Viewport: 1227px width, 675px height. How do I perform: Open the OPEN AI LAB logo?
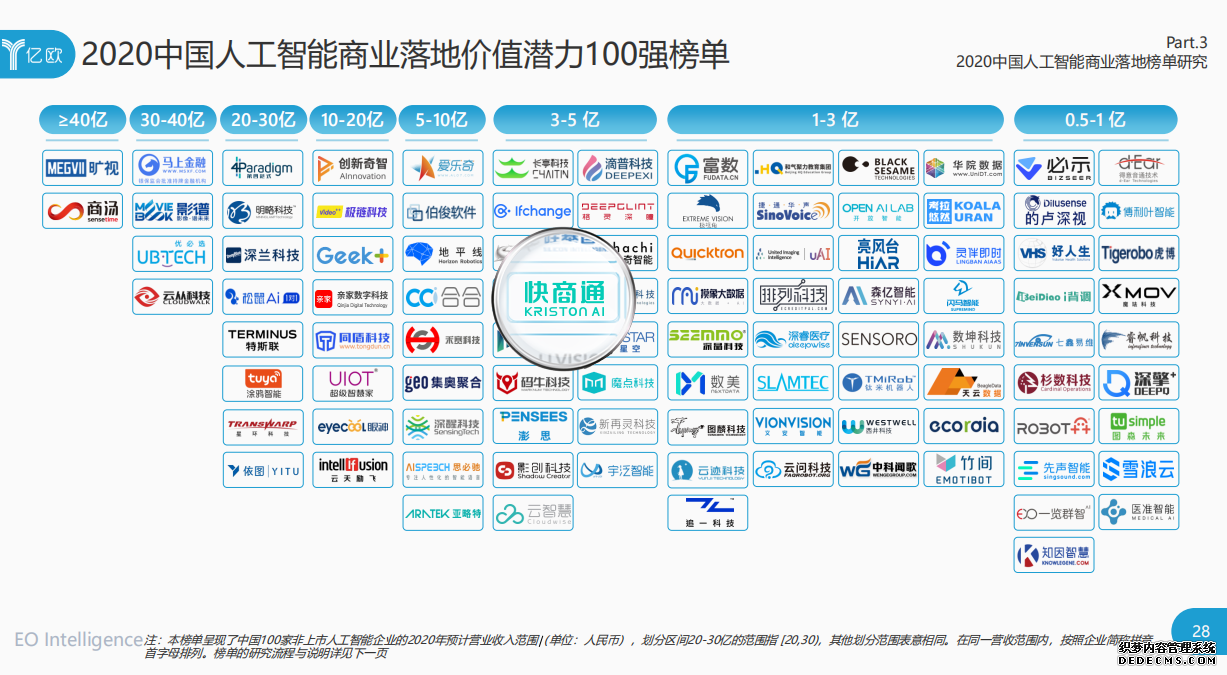tap(877, 211)
